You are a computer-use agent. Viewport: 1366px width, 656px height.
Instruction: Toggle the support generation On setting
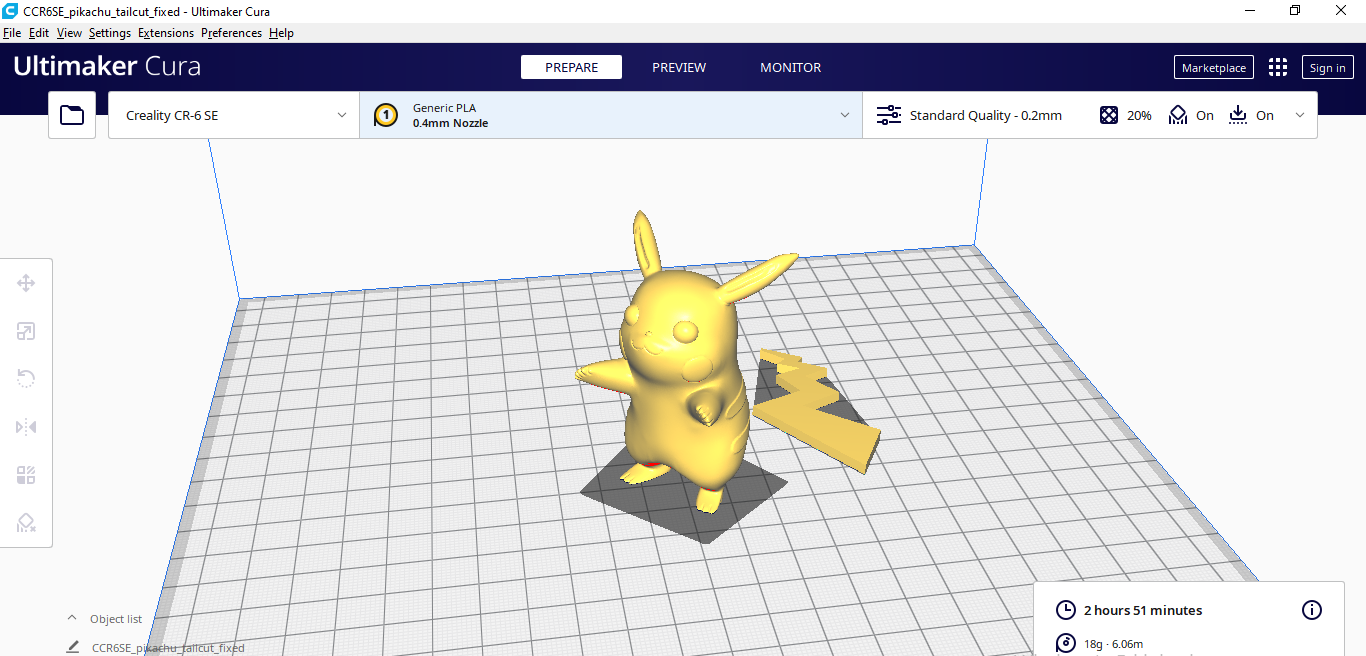point(1191,115)
